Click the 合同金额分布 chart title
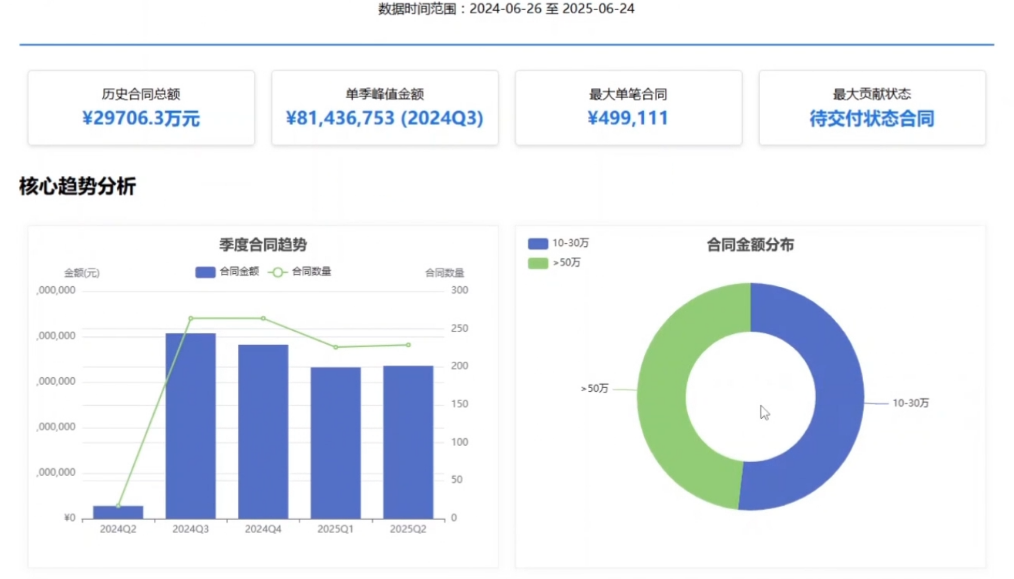The image size is (1014, 579). pyautogui.click(x=750, y=245)
